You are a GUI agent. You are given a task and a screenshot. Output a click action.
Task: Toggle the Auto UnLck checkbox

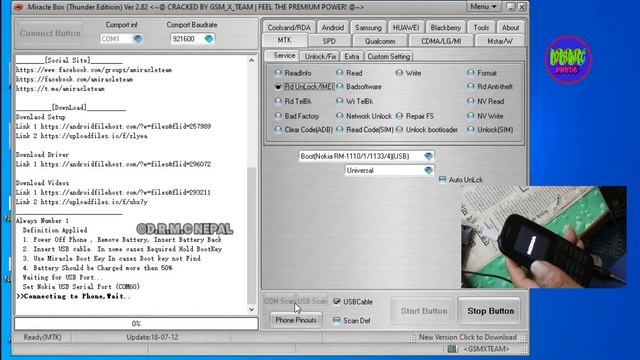442,180
